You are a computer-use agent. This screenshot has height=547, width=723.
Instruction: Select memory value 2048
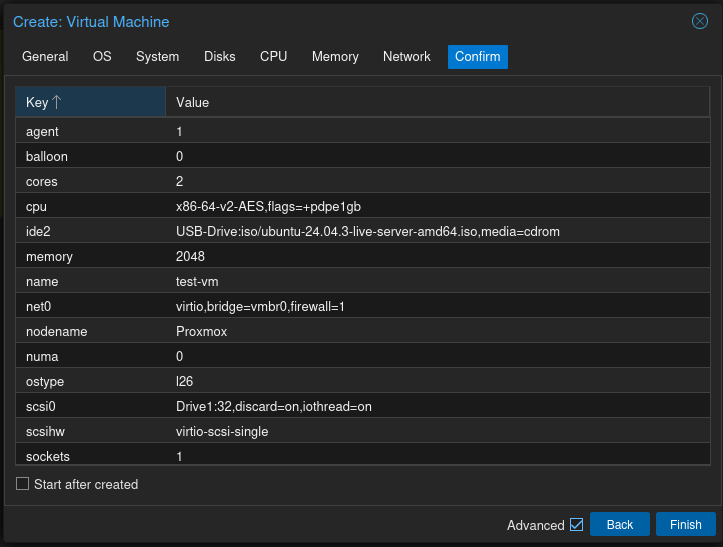[190, 256]
